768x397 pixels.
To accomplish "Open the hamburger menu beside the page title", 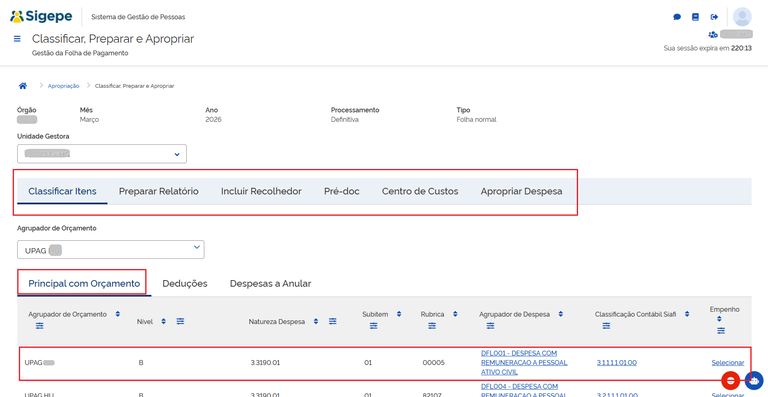I will pos(17,39).
